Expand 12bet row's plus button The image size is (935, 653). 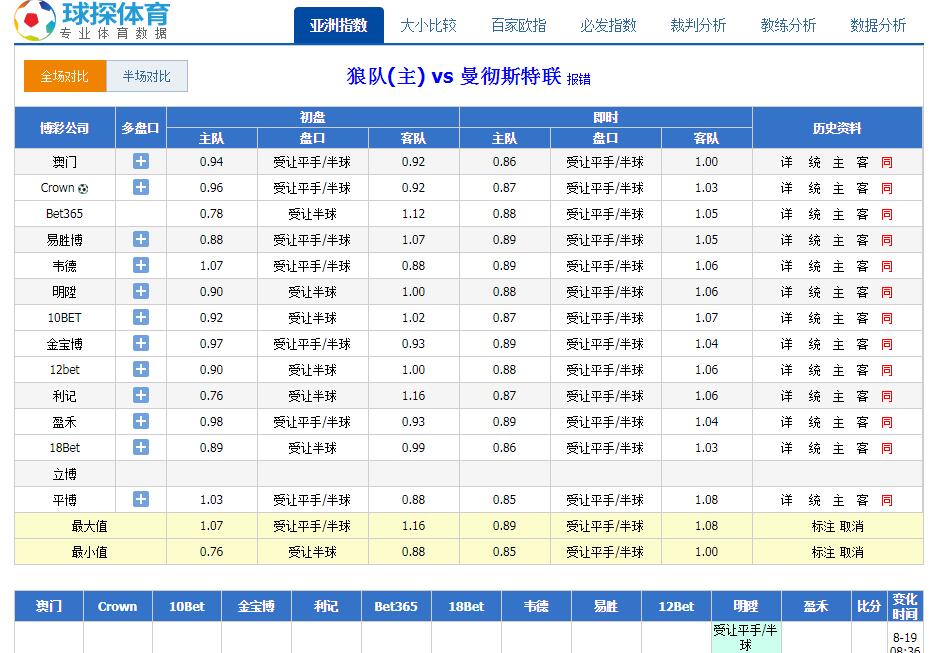pos(141,370)
